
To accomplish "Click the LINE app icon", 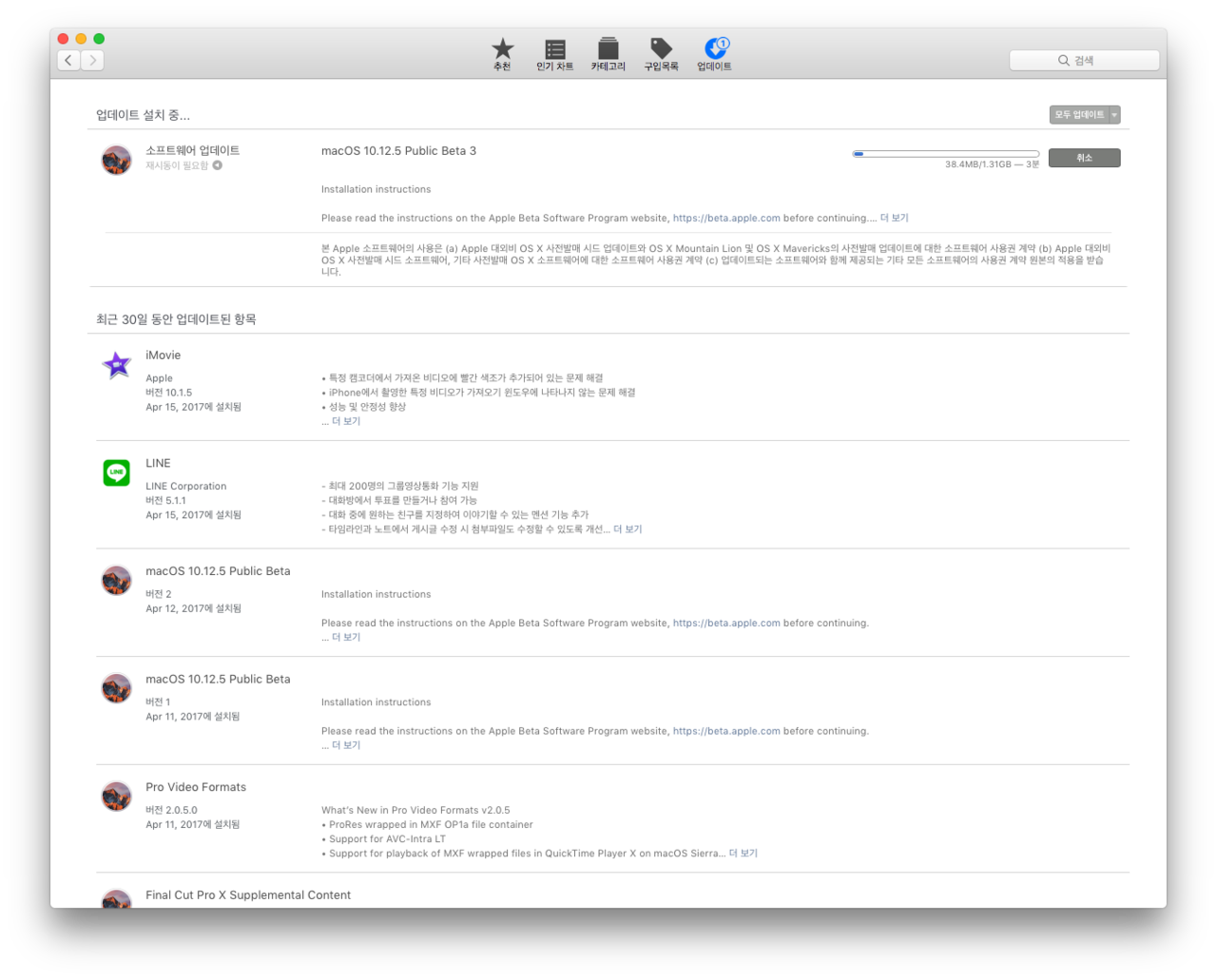I will tap(117, 472).
